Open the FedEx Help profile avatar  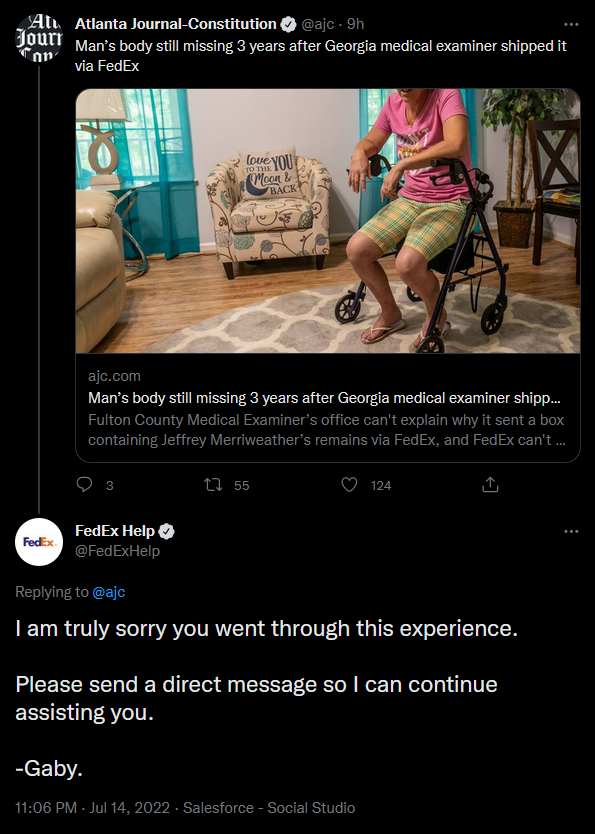pos(38,541)
